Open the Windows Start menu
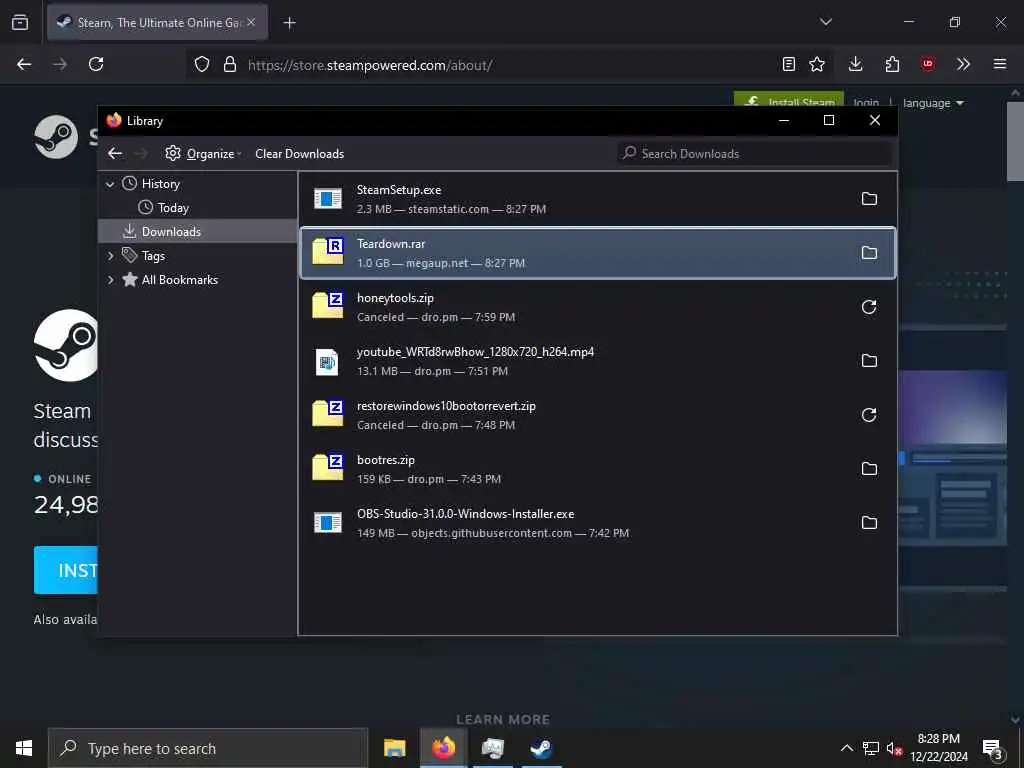 [x=24, y=748]
